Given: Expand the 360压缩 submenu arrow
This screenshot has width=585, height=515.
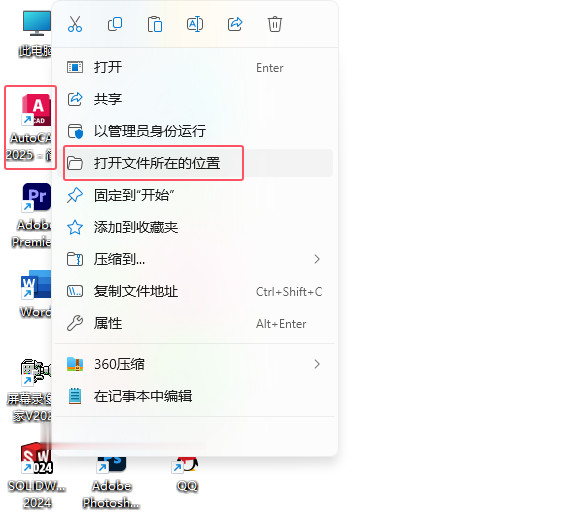Looking at the screenshot, I should (x=317, y=364).
